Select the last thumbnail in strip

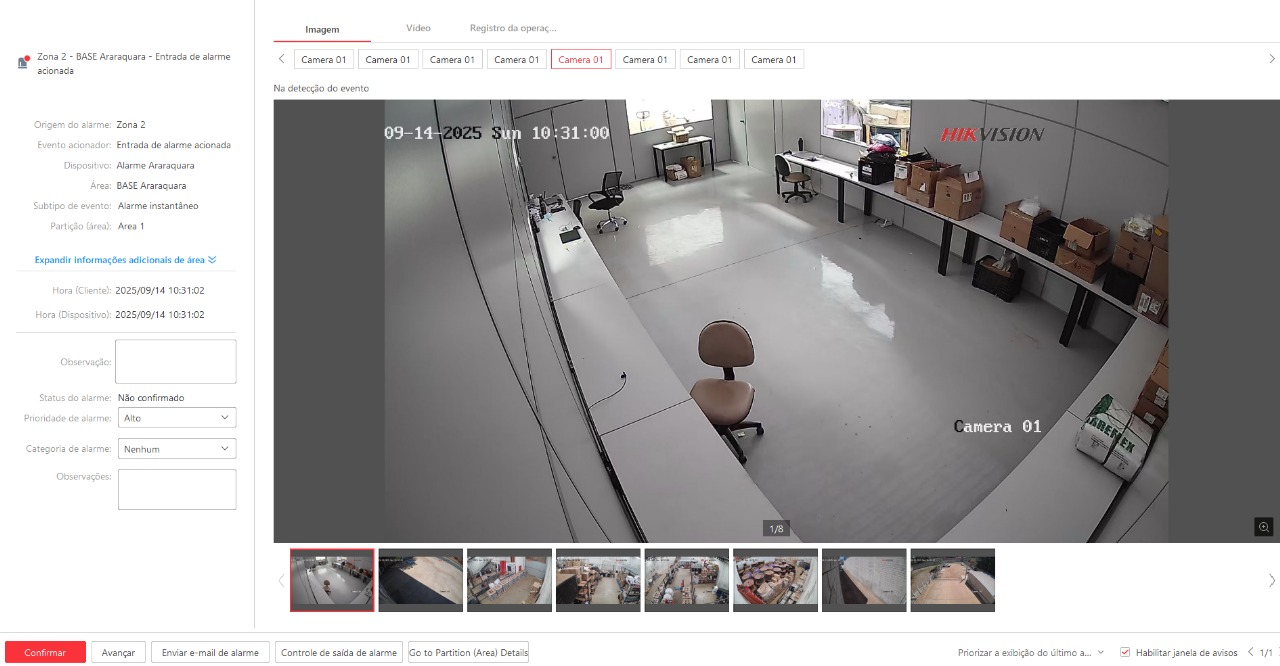(952, 579)
